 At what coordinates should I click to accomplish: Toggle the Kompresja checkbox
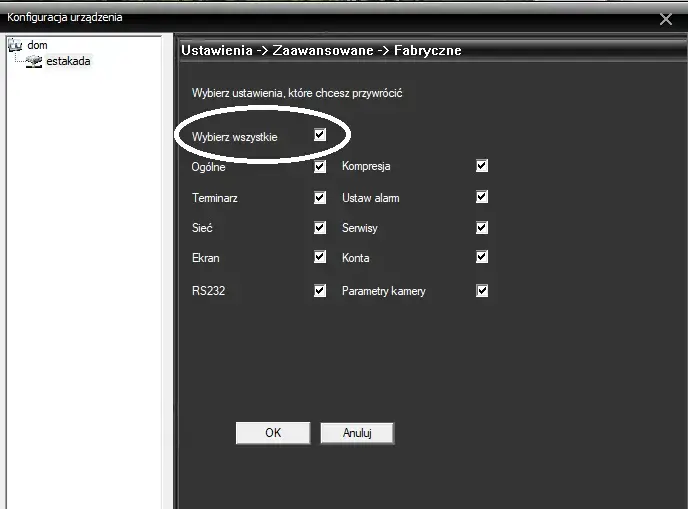pos(482,166)
